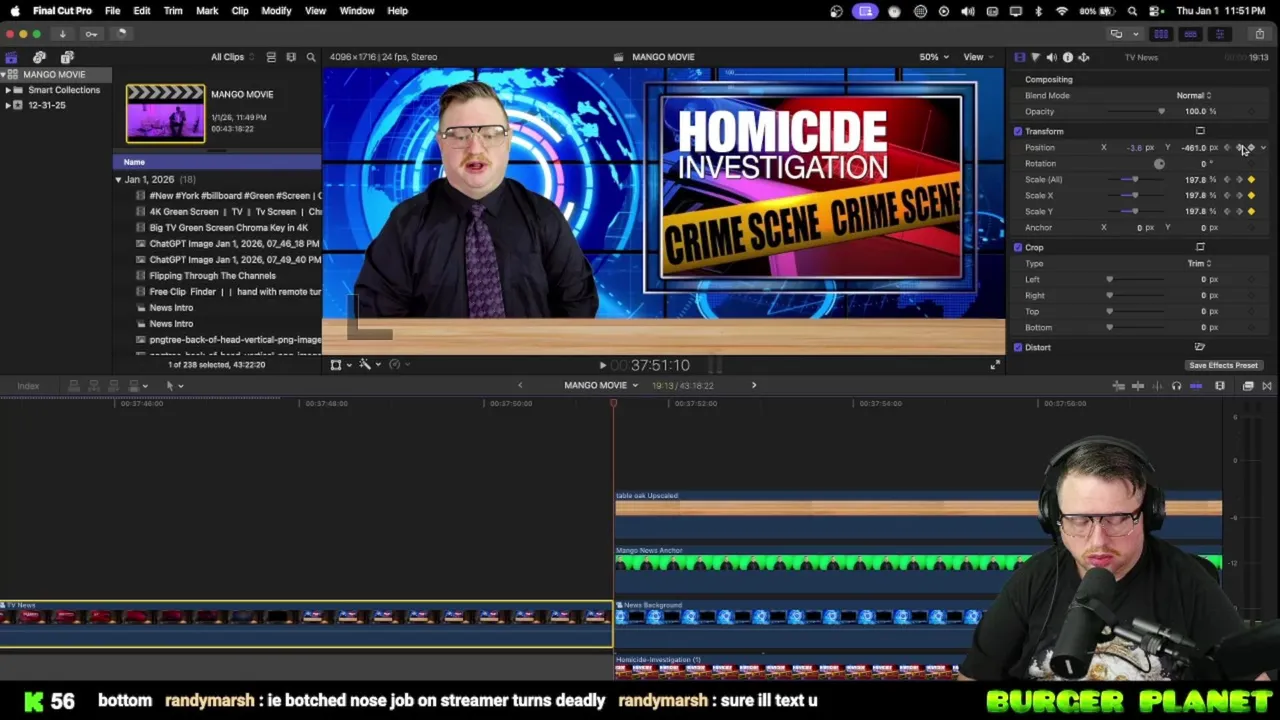Open Photos and Audio sidebar

coord(39,57)
